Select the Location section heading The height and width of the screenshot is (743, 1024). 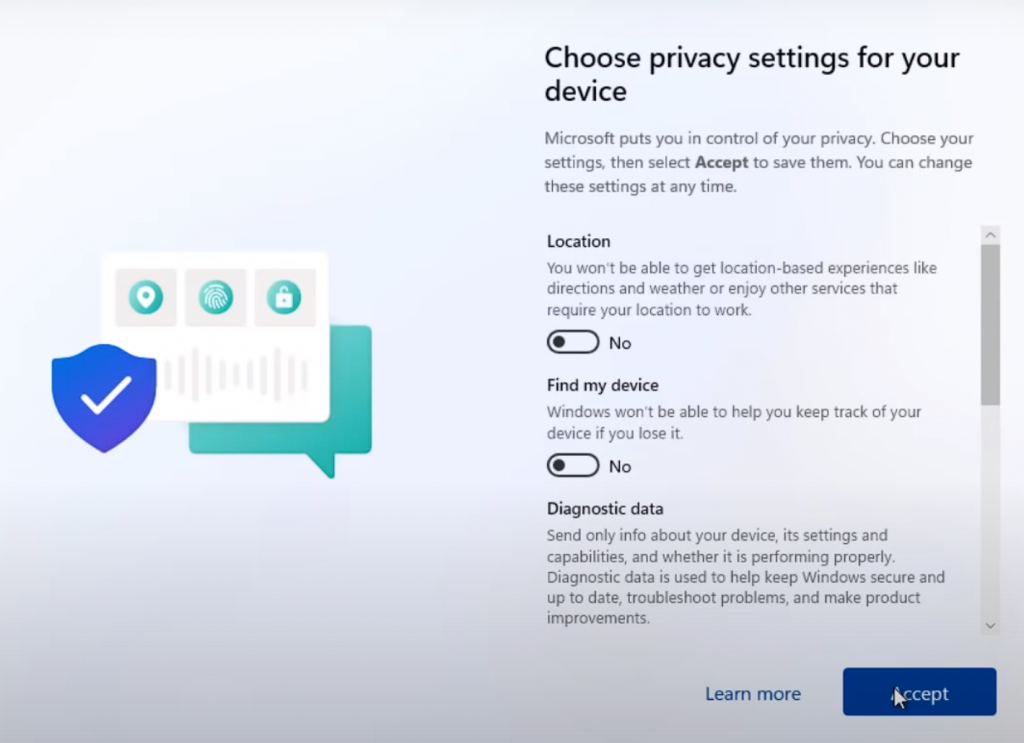pos(579,242)
